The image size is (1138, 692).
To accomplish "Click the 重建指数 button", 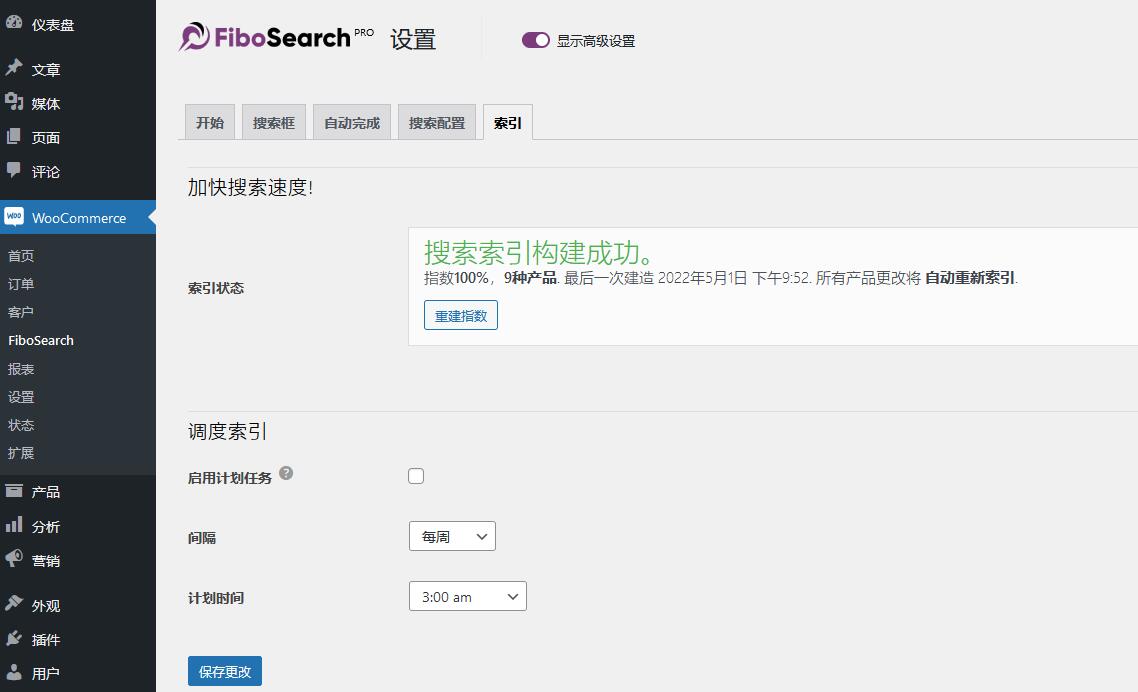I will (461, 315).
